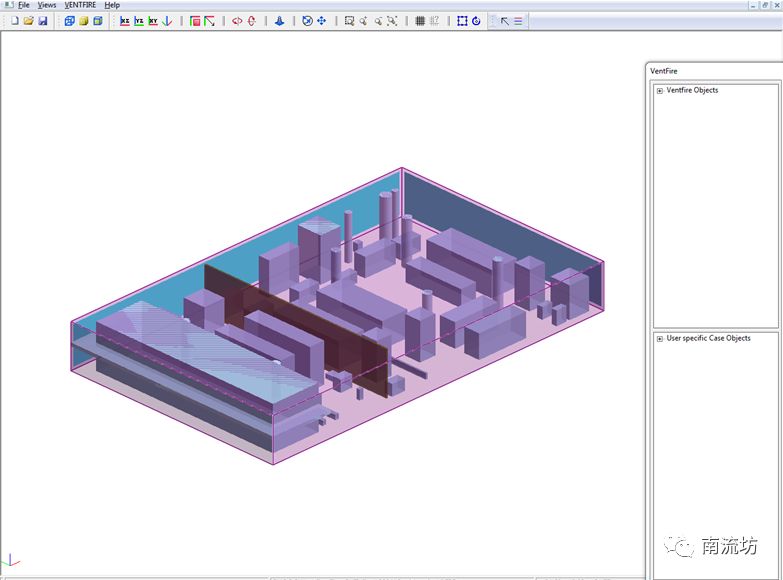Click the User specific Case Objects label

tap(708, 339)
